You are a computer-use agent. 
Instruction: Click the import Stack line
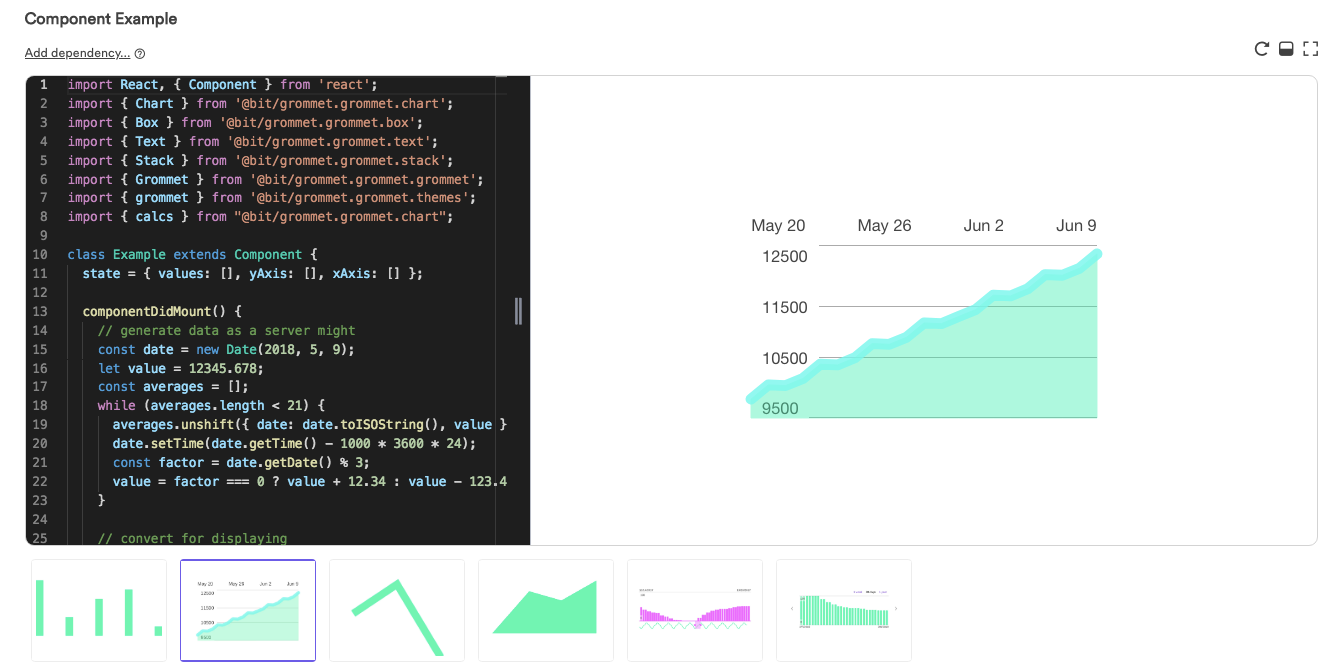tap(261, 161)
